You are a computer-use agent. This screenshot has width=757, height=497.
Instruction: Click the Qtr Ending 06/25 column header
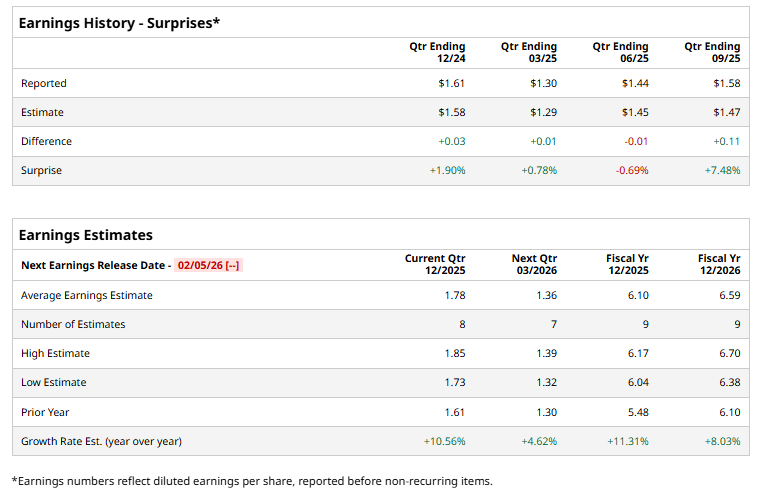(620, 52)
